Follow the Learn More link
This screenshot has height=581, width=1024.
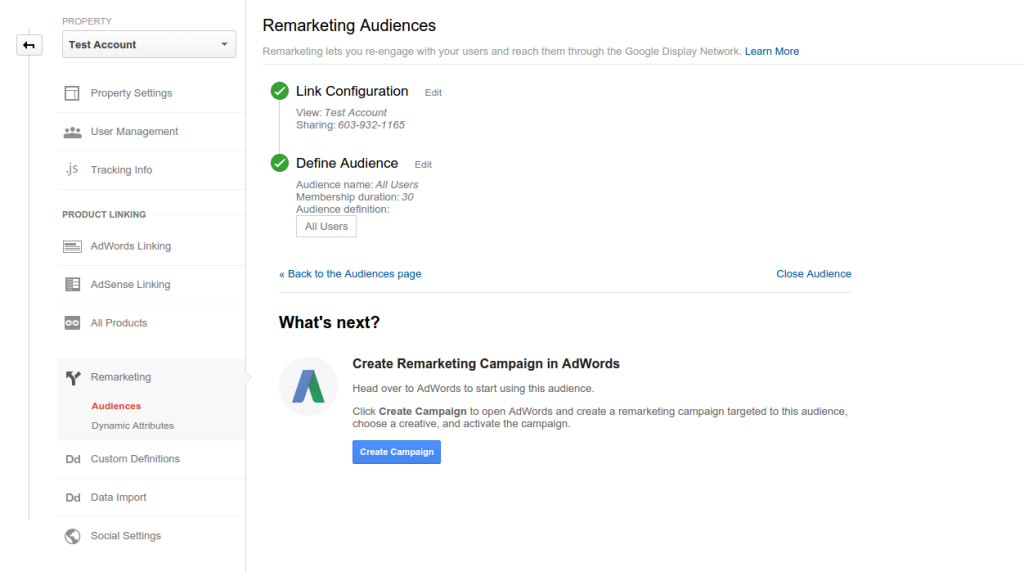coord(771,51)
